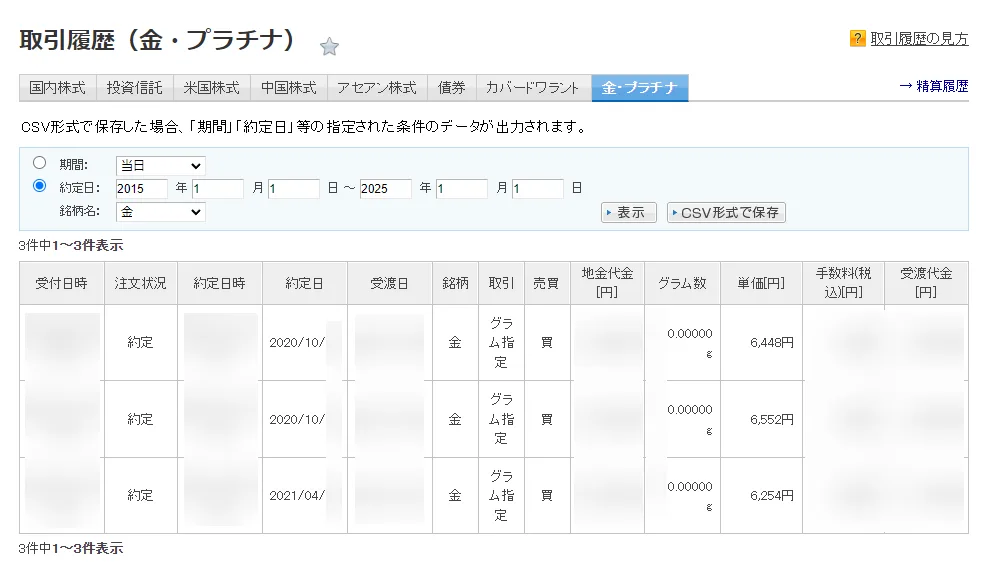Viewport: 988px width, 580px height.
Task: Open the 米国株式 tab
Action: [x=211, y=88]
